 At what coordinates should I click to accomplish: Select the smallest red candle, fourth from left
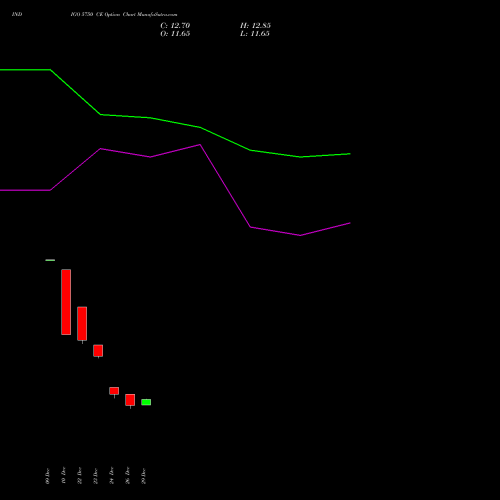coord(114,391)
